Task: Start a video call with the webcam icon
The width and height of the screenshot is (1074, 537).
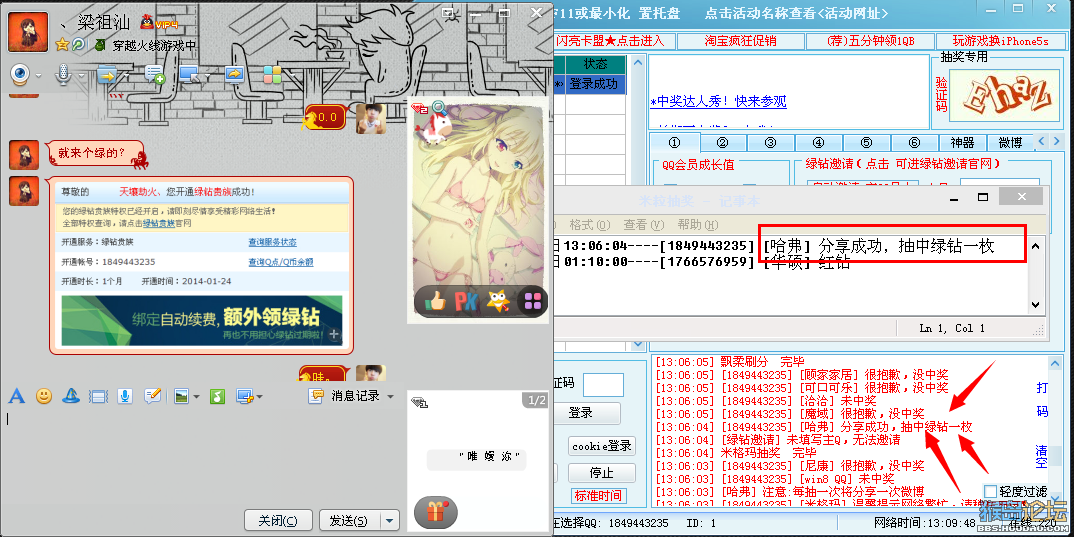Action: click(20, 74)
